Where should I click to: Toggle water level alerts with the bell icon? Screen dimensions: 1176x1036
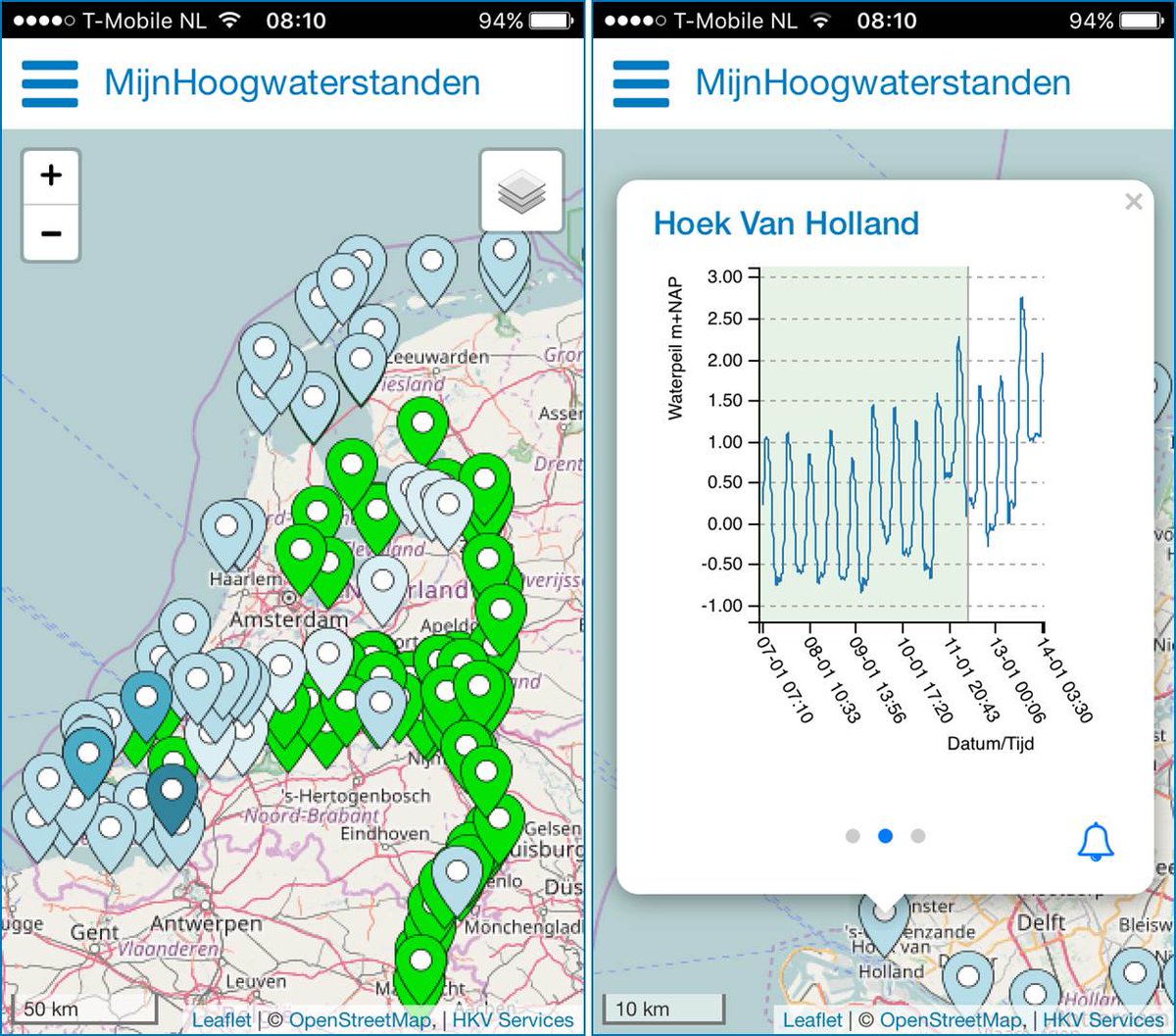[1095, 841]
